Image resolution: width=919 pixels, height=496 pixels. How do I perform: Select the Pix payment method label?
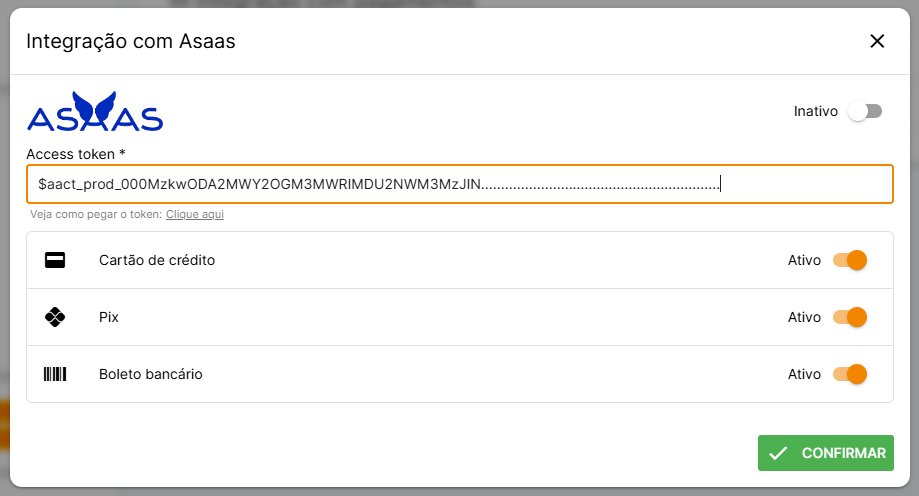point(109,318)
